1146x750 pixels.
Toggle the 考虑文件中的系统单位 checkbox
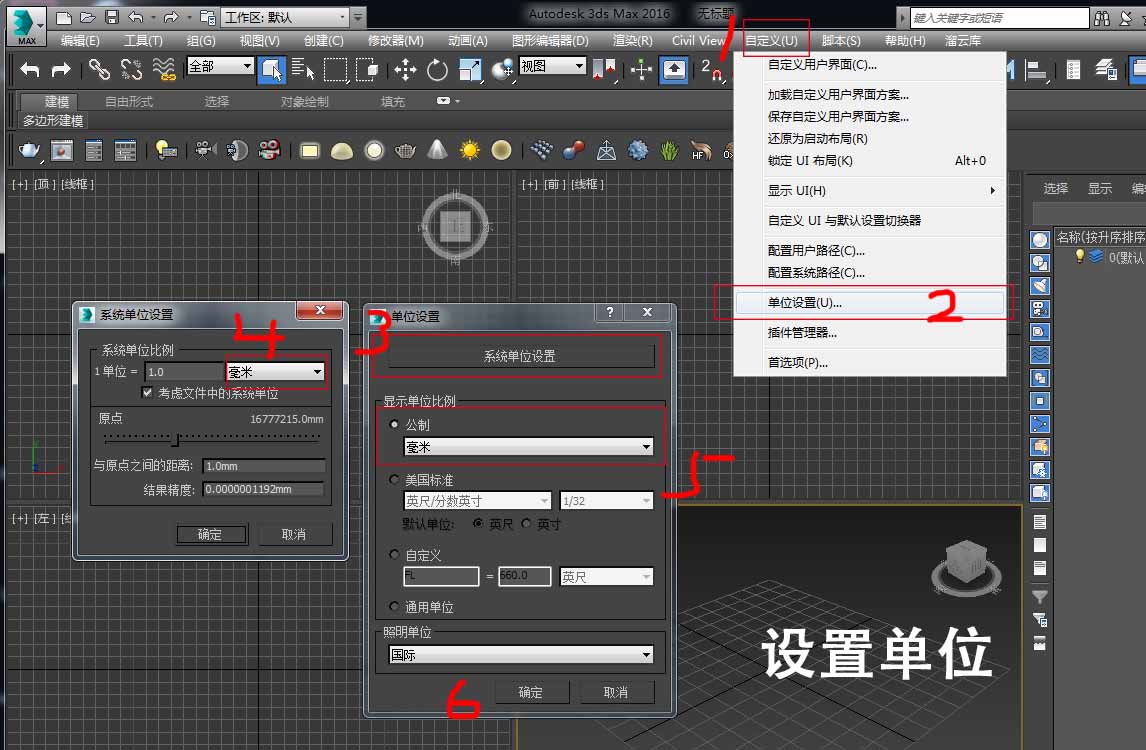tap(148, 393)
